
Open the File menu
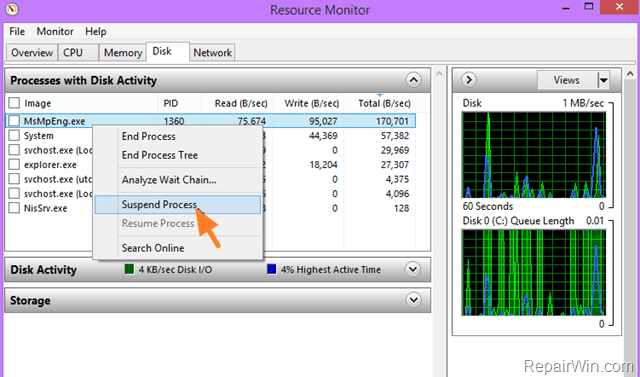(x=17, y=31)
